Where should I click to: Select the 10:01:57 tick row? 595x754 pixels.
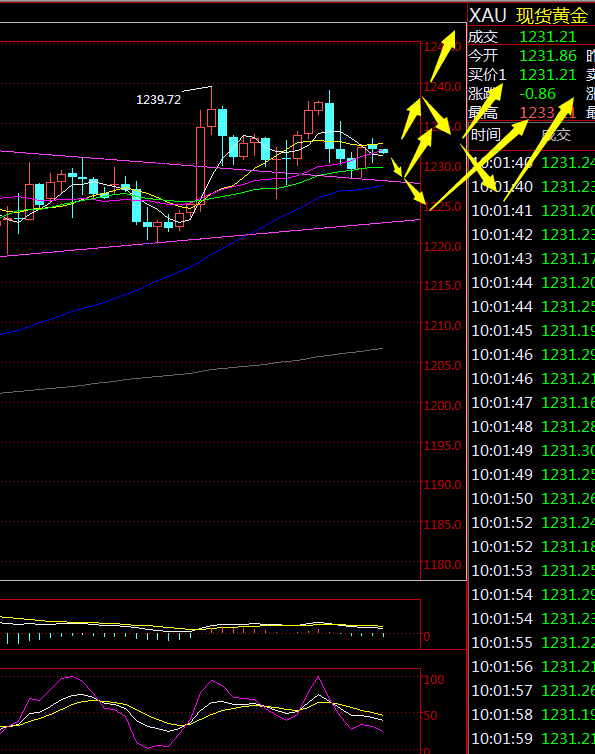point(533,691)
